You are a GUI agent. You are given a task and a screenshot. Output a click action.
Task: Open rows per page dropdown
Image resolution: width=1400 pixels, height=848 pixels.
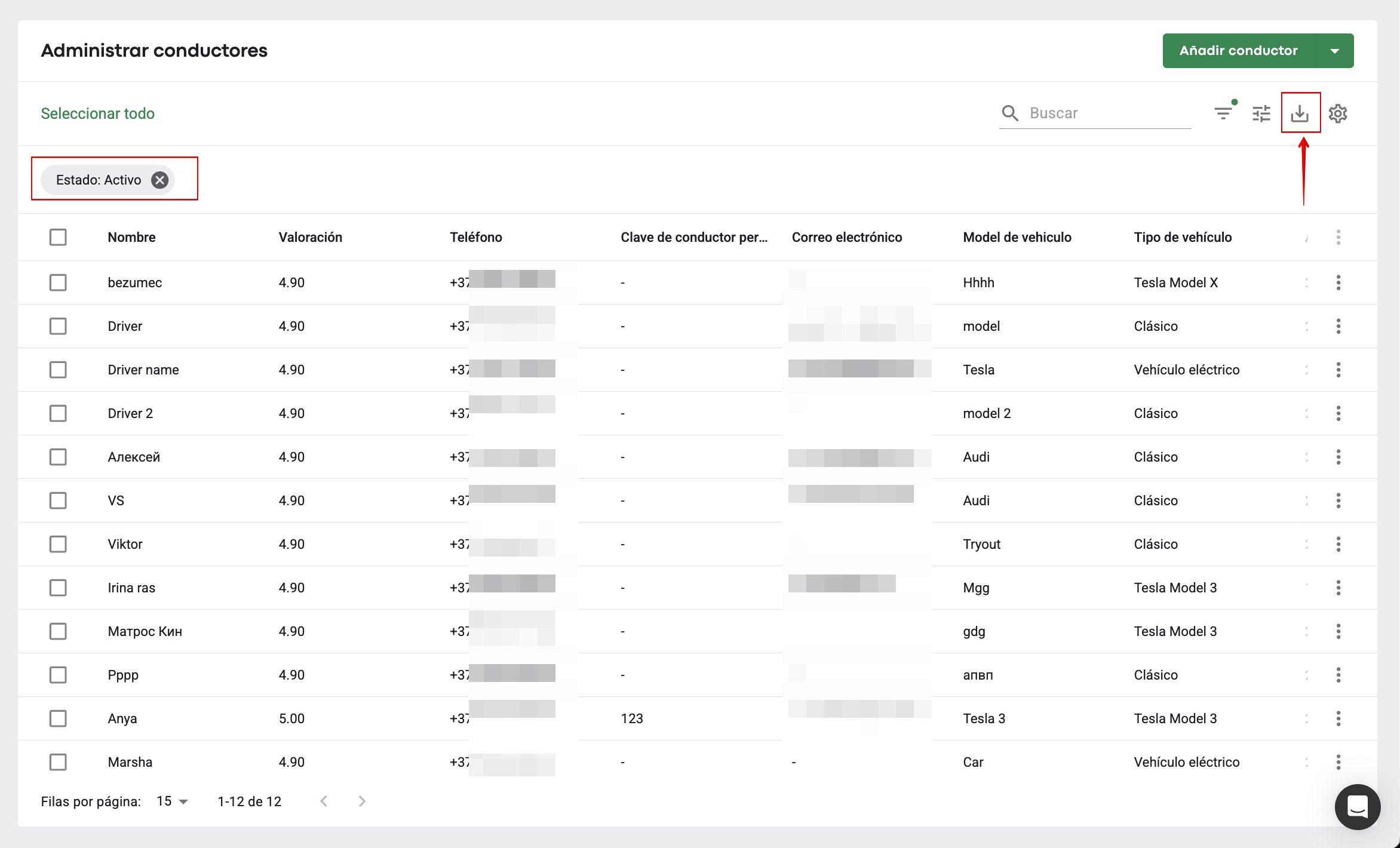point(173,801)
